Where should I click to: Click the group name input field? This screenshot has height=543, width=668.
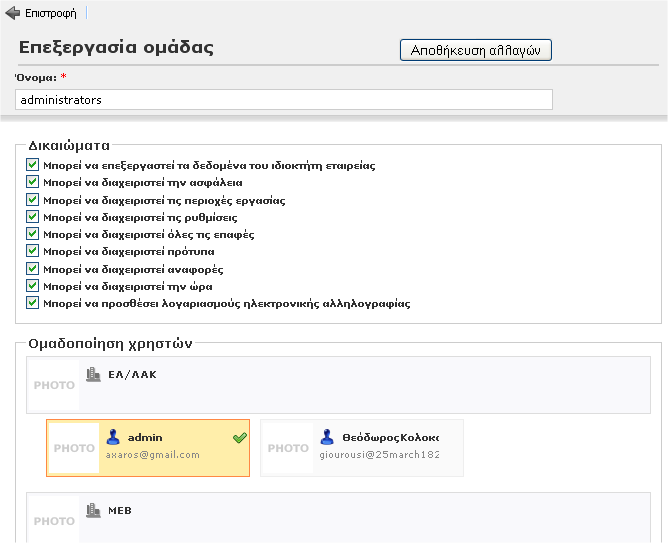click(284, 100)
